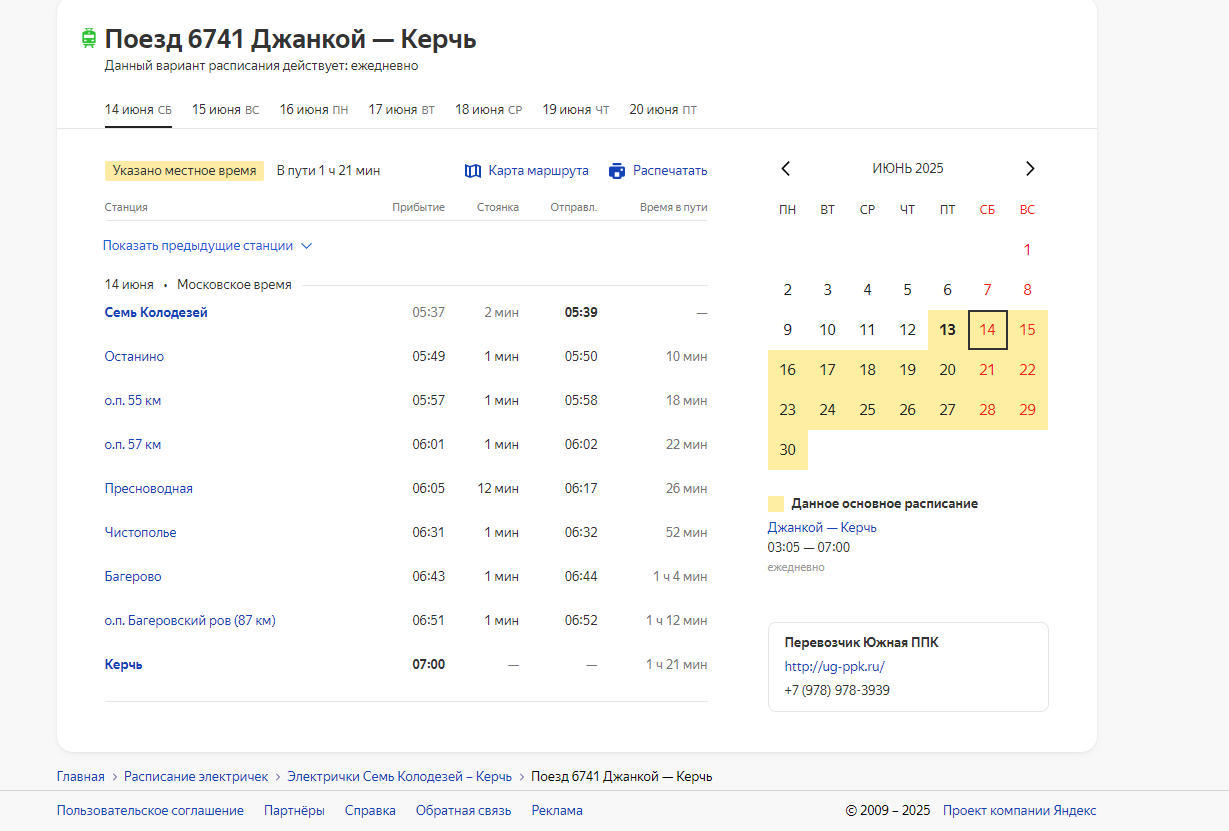Open the 'Проект компании Яндекс' link
This screenshot has width=1229, height=831.
point(1020,811)
